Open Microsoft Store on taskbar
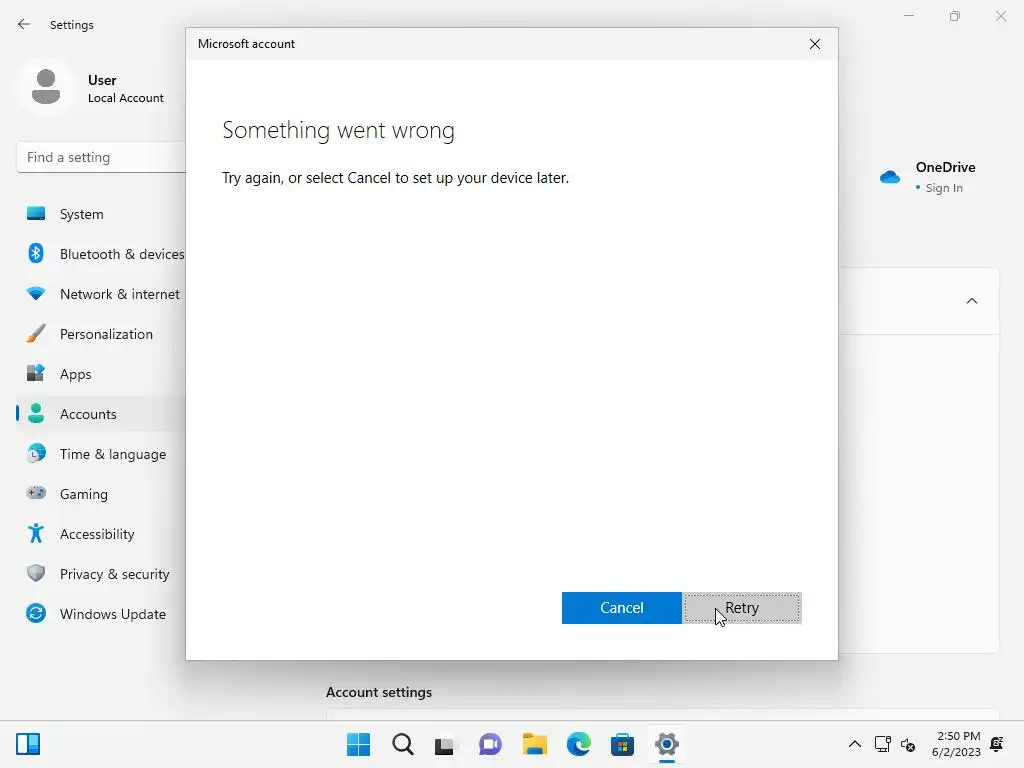Viewport: 1024px width, 768px height. (622, 744)
